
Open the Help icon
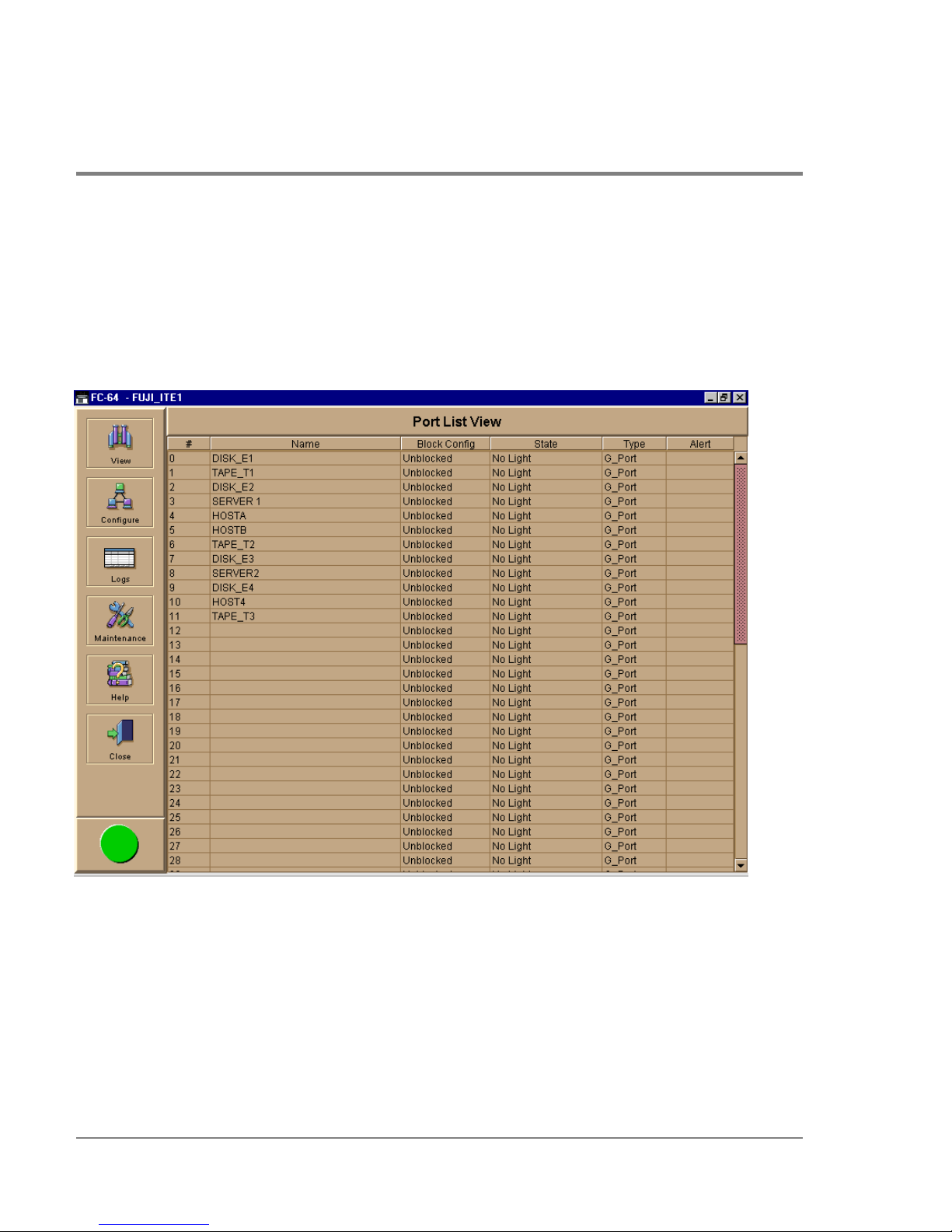coord(120,675)
